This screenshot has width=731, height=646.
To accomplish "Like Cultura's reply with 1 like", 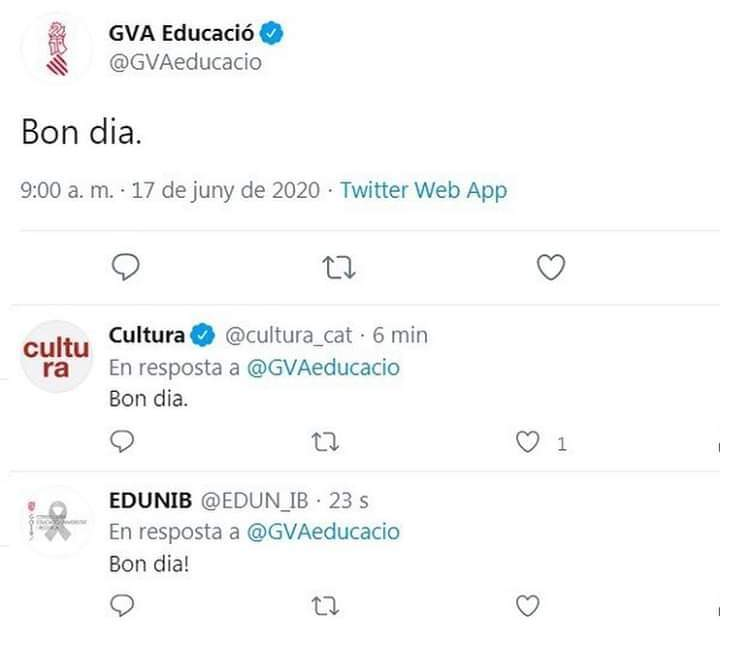I will [x=528, y=441].
